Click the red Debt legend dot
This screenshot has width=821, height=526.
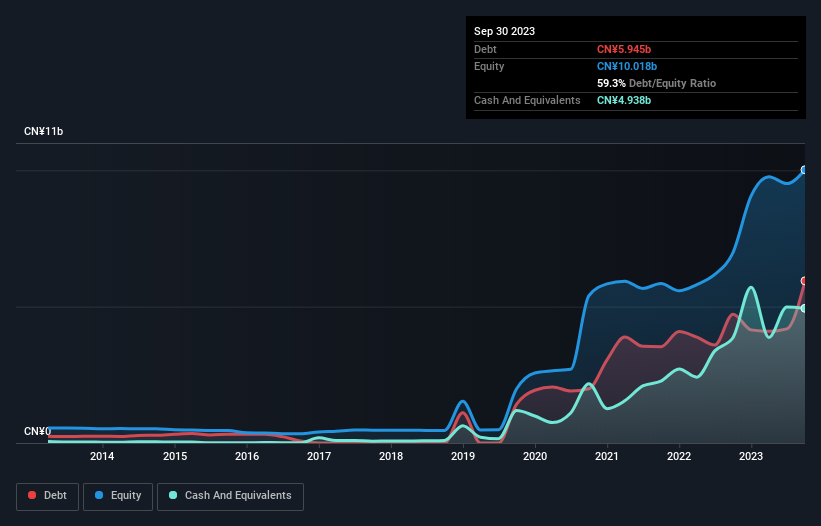point(32,495)
